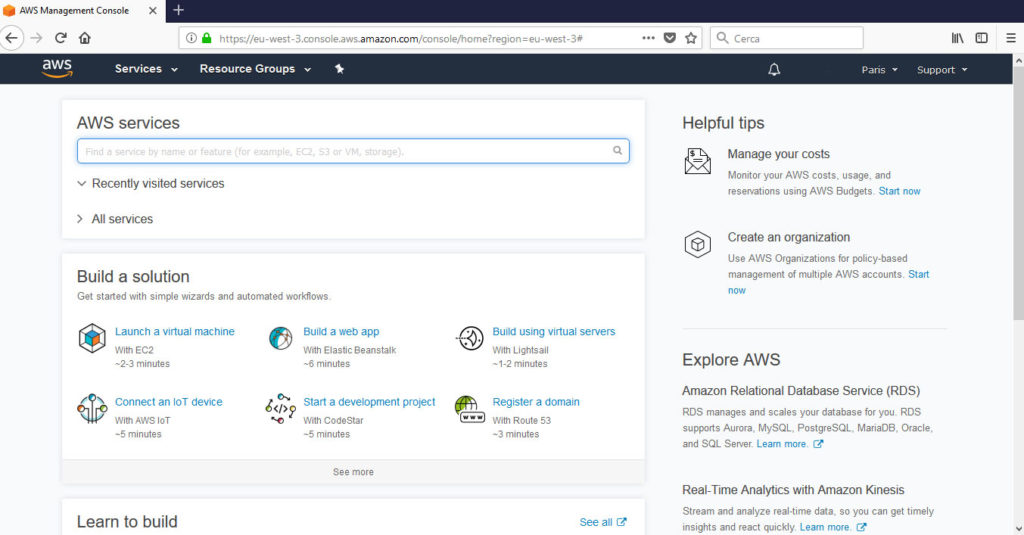Image resolution: width=1024 pixels, height=535 pixels.
Task: Click the EC2 virtual machine cube icon
Action: pyautogui.click(x=92, y=338)
